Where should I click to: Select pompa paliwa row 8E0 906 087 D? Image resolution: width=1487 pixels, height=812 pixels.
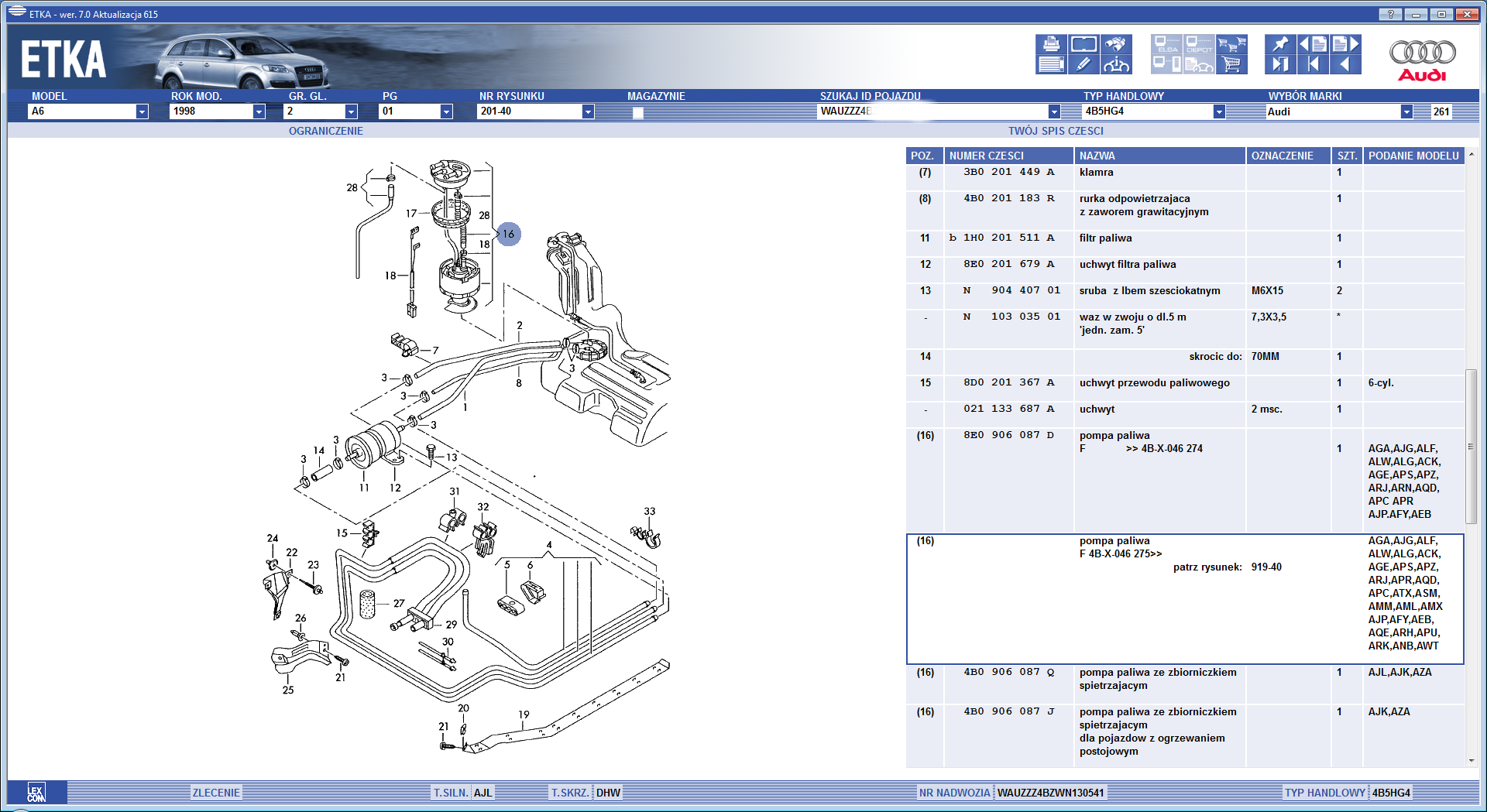pos(1185,480)
